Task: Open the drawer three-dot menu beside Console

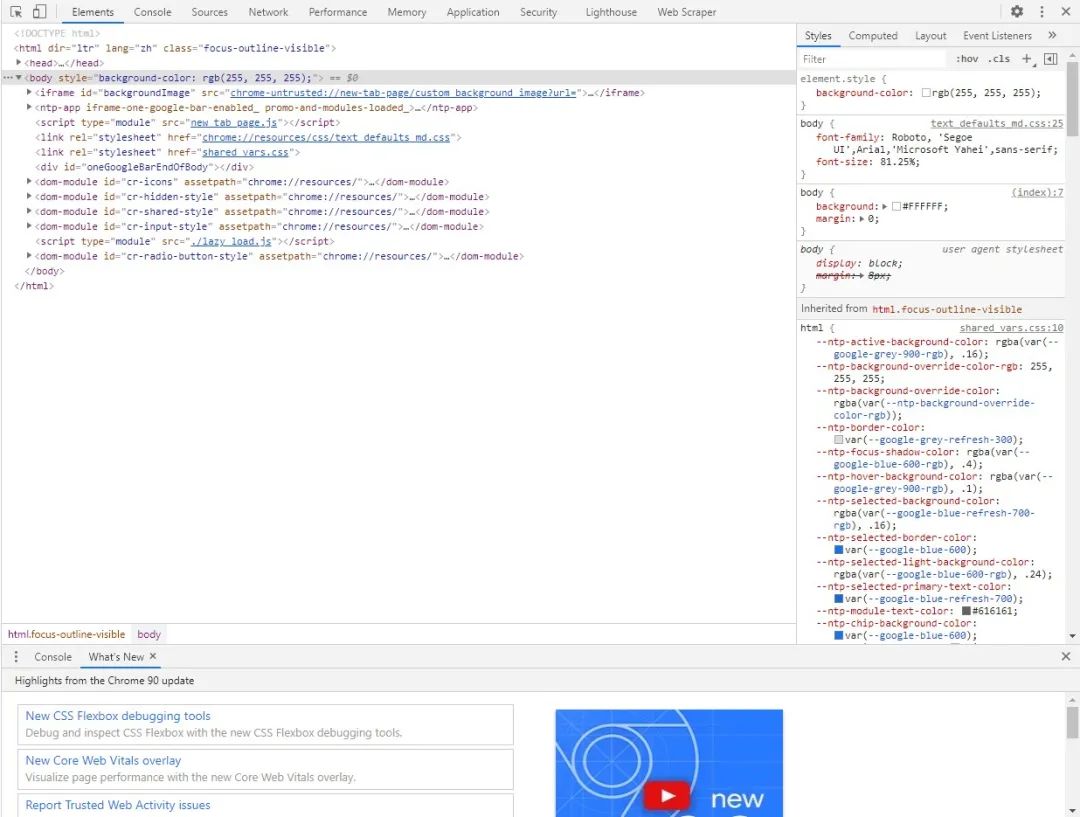Action: pos(16,657)
